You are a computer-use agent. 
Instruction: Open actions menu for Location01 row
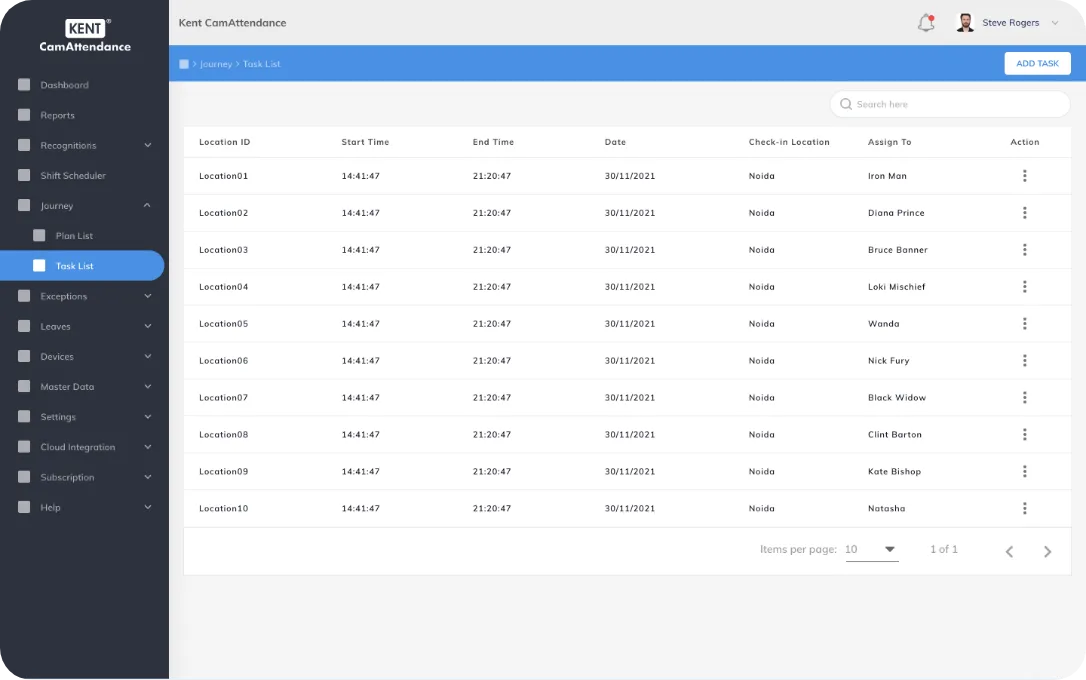1024,176
